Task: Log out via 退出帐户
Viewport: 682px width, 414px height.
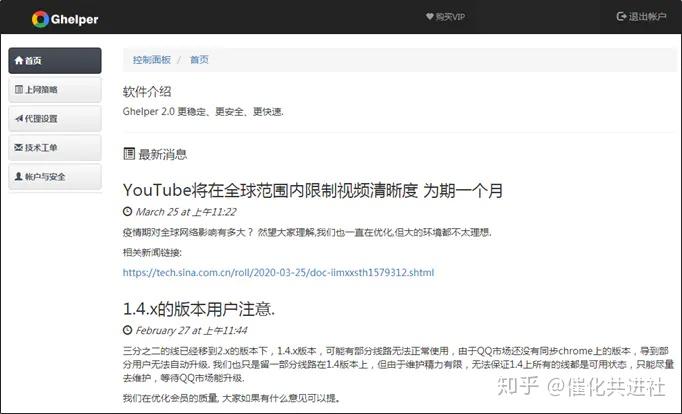Action: [x=642, y=17]
